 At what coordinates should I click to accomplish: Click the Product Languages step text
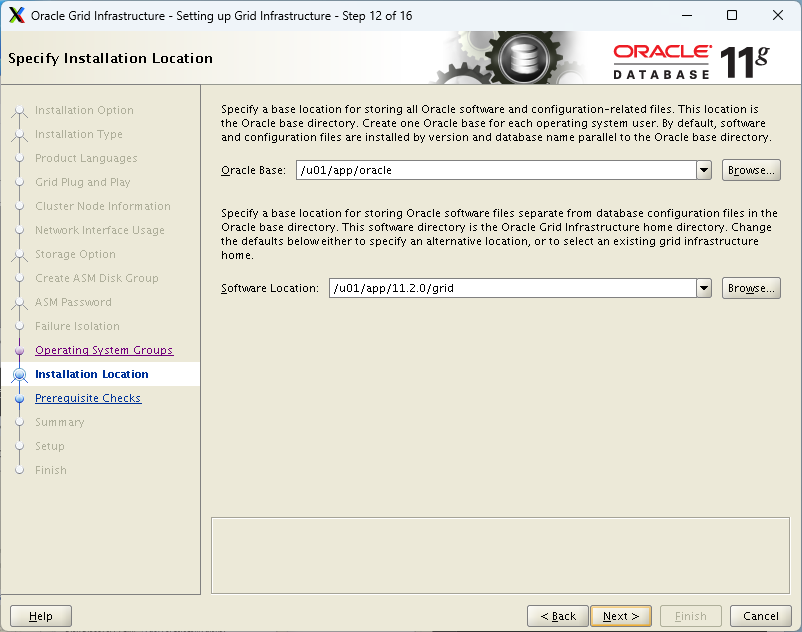point(86,159)
